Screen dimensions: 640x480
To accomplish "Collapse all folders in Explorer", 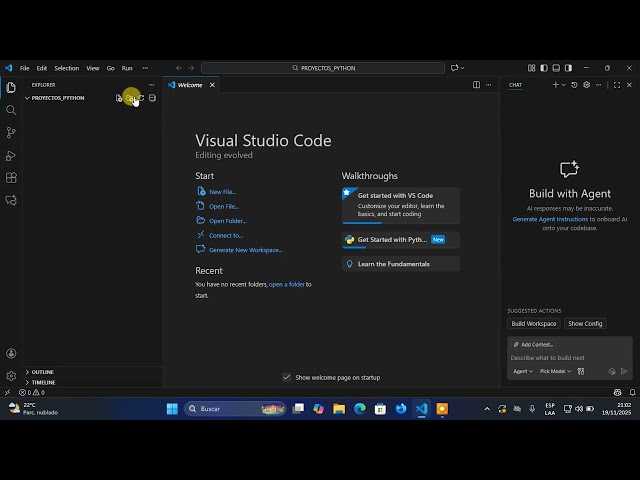I will [x=152, y=98].
